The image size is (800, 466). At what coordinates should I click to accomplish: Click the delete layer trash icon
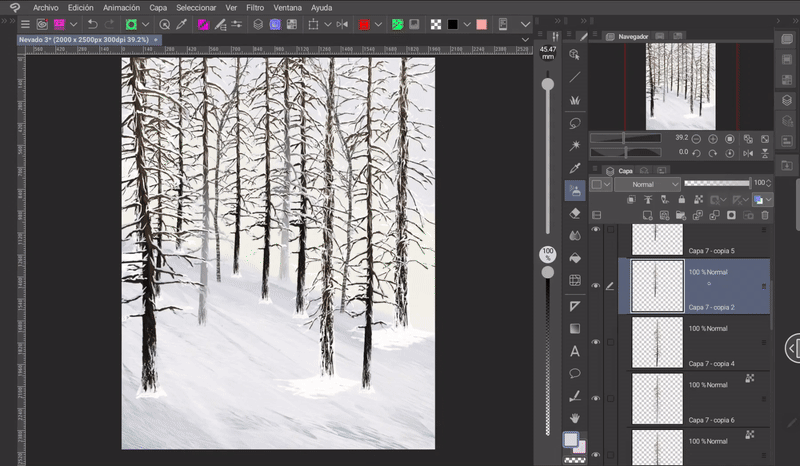(x=765, y=215)
